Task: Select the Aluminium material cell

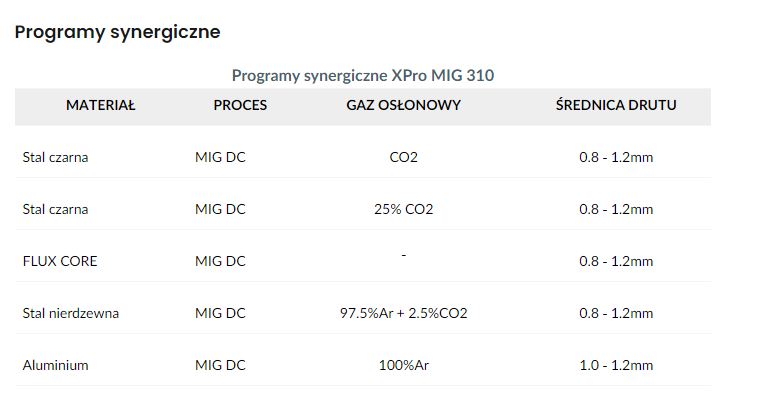Action: [55, 365]
